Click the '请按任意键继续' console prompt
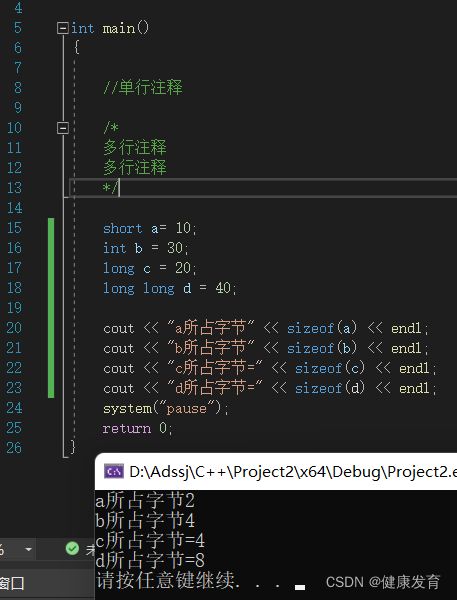This screenshot has width=457, height=600. tap(165, 580)
